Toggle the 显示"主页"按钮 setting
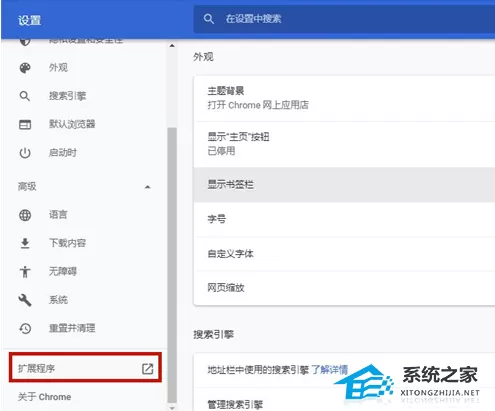495x411 pixels. (344, 144)
